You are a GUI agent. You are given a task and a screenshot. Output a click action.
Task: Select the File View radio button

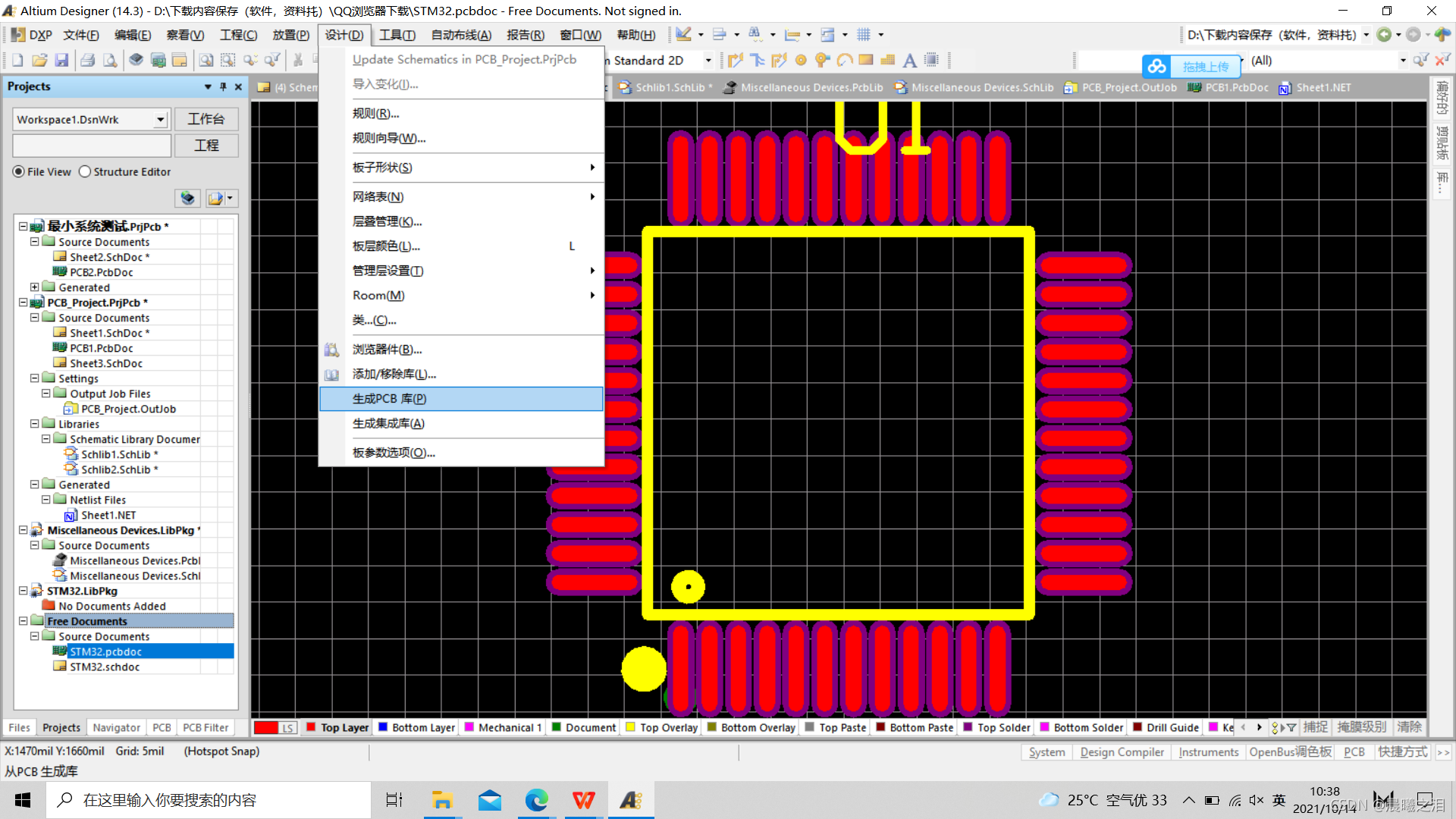pos(19,172)
